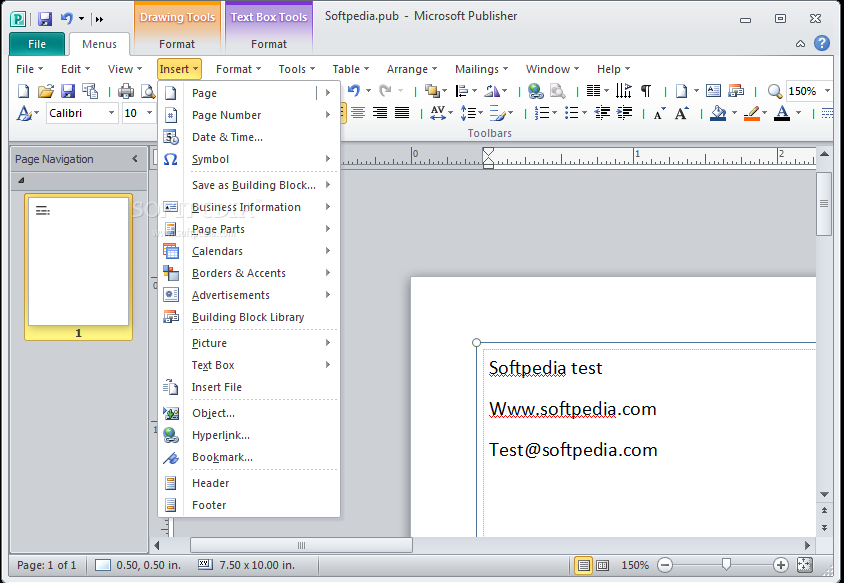This screenshot has height=583, width=844.
Task: Open the Drawing Tools Format tab
Action: point(177,44)
